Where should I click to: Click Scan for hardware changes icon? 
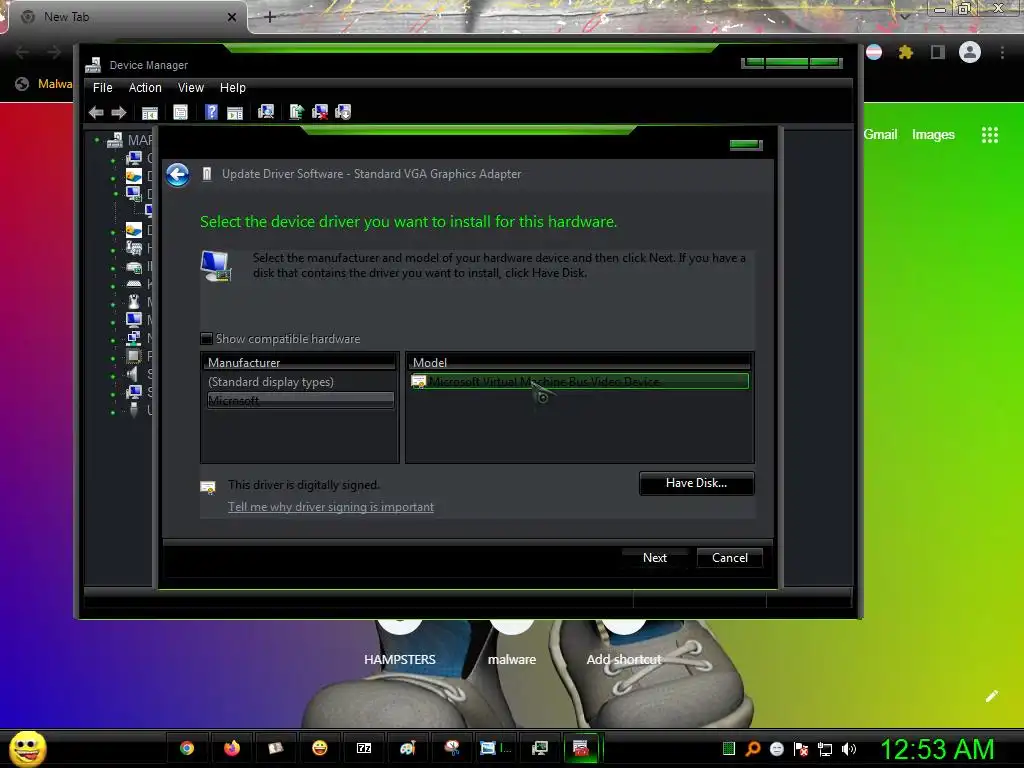pyautogui.click(x=266, y=112)
